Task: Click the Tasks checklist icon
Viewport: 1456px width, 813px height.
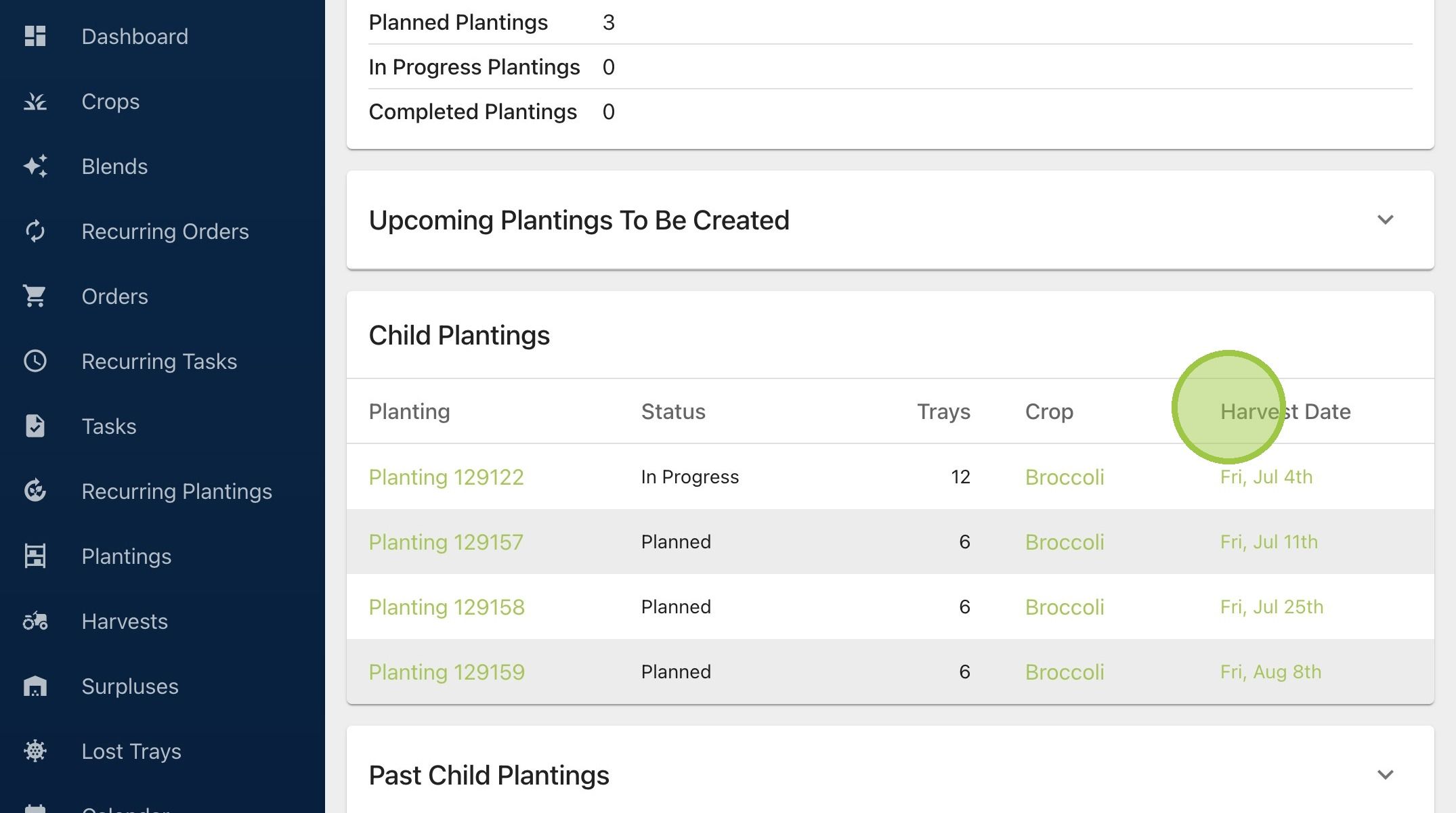Action: (x=35, y=426)
